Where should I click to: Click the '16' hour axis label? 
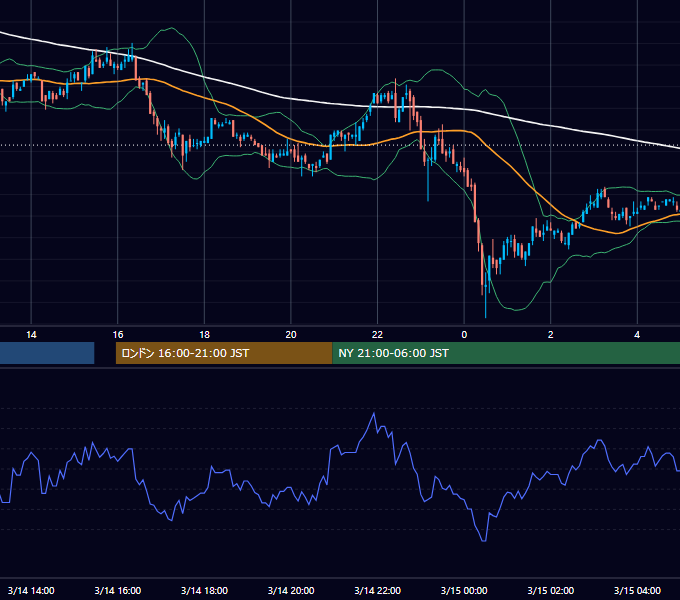(118, 335)
